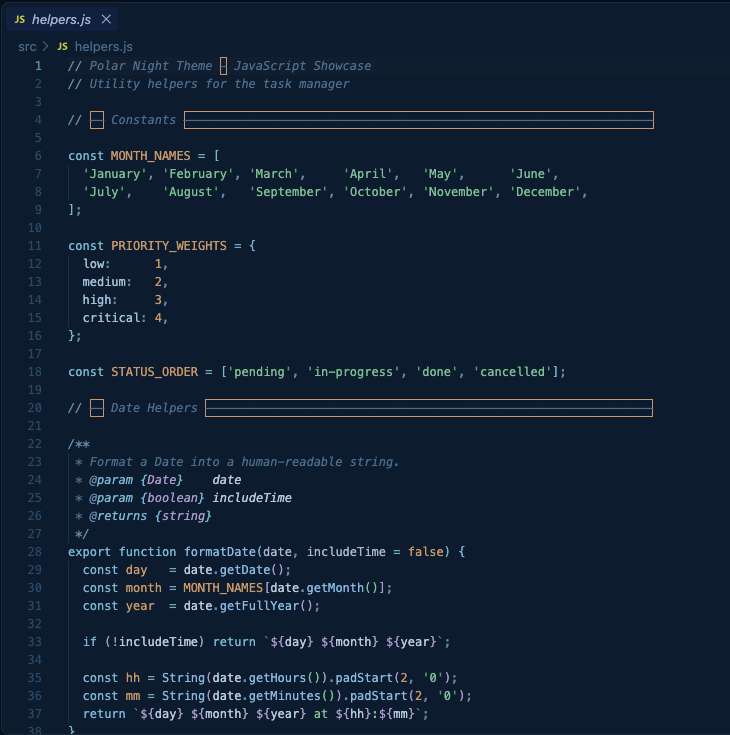Click the '{boolean}' JSDoc type

[172, 498]
